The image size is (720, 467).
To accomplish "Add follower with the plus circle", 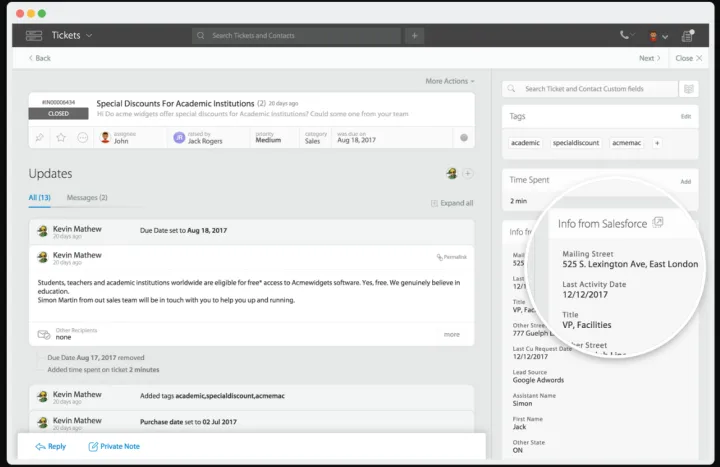I will click(x=467, y=173).
